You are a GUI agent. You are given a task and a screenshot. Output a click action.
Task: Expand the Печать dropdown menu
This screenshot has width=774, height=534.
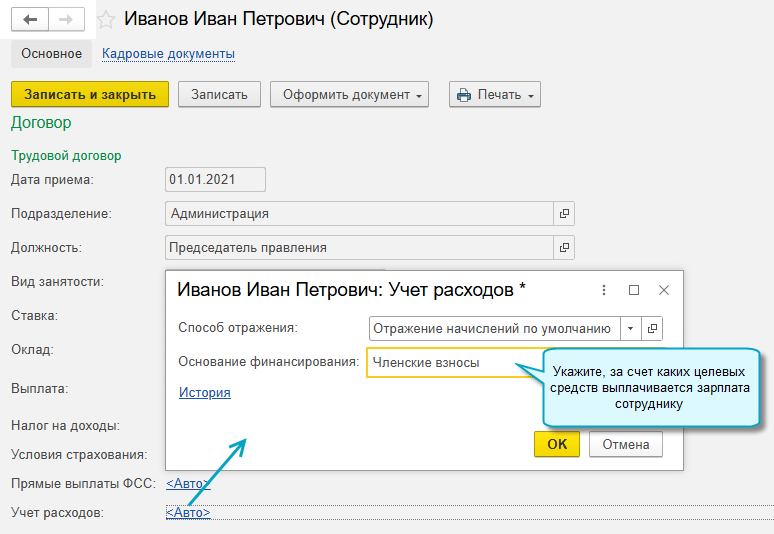[494, 94]
